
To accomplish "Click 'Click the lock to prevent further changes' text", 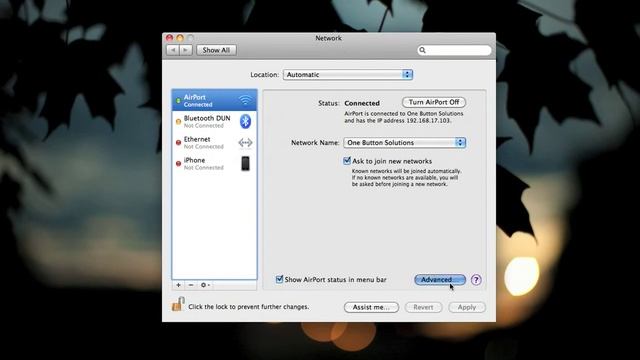I will [x=249, y=307].
